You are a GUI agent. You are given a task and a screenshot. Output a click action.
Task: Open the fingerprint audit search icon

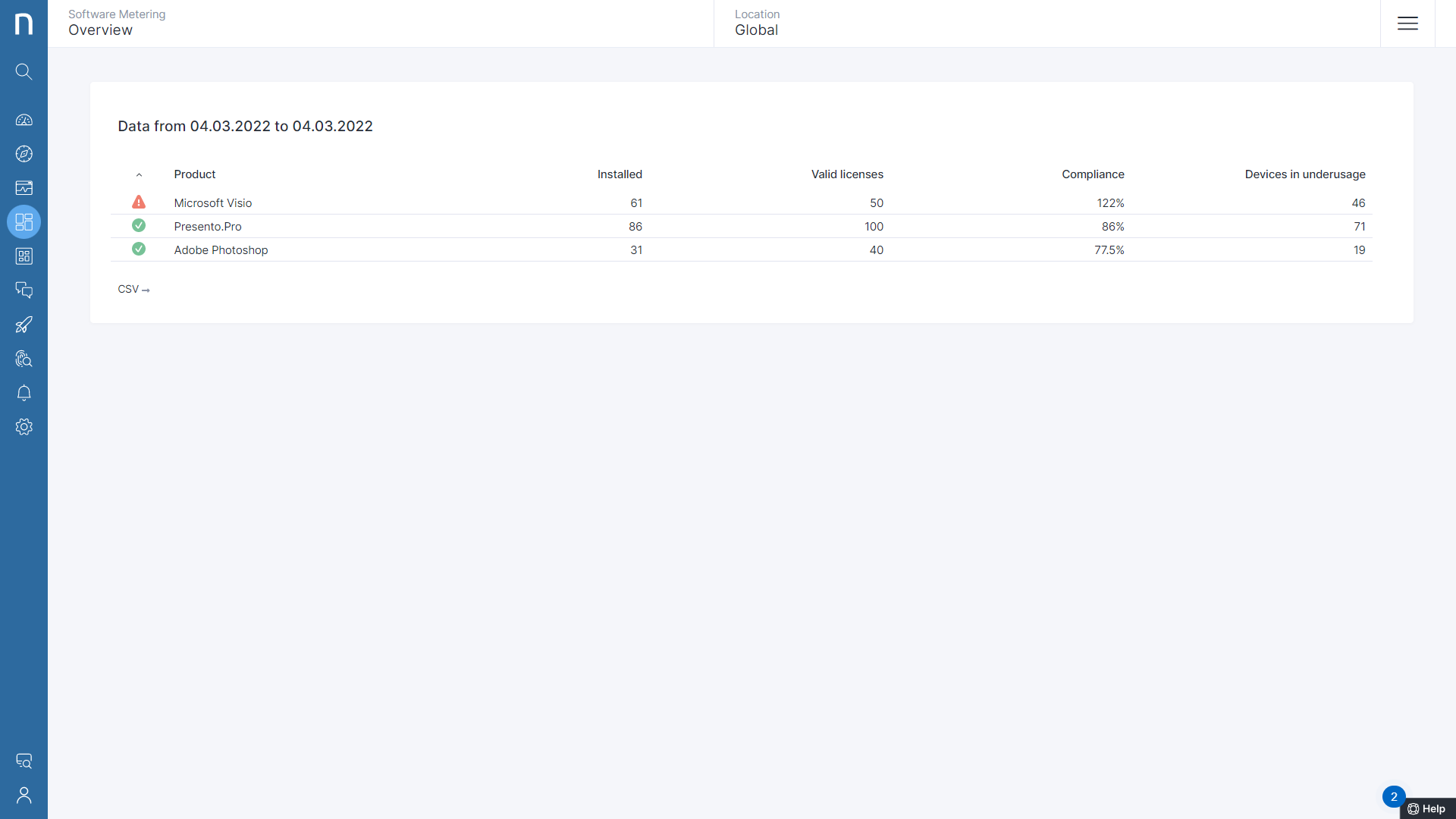pyautogui.click(x=24, y=359)
